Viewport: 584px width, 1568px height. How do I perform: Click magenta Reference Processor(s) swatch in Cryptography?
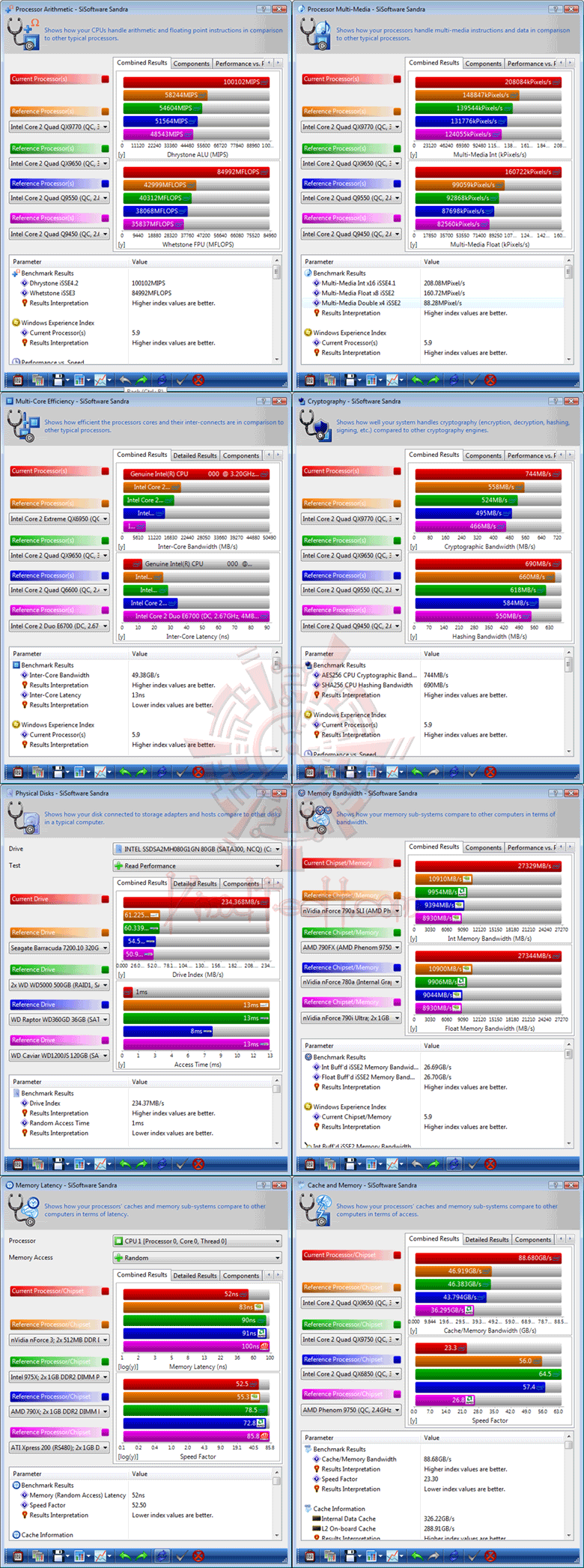pos(397,610)
